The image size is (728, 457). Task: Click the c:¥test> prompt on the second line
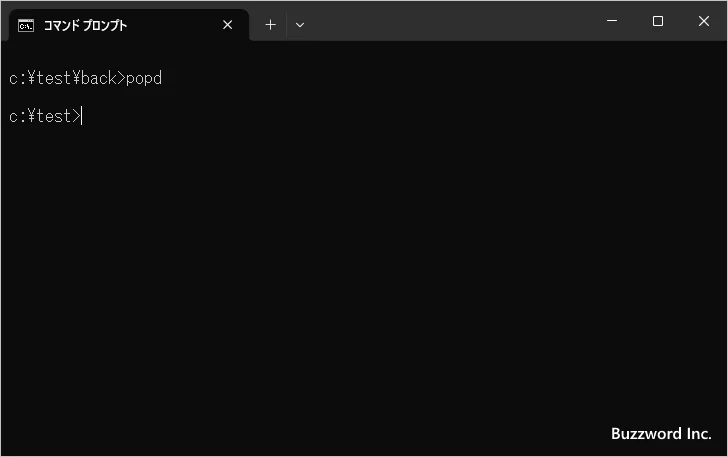pos(43,117)
